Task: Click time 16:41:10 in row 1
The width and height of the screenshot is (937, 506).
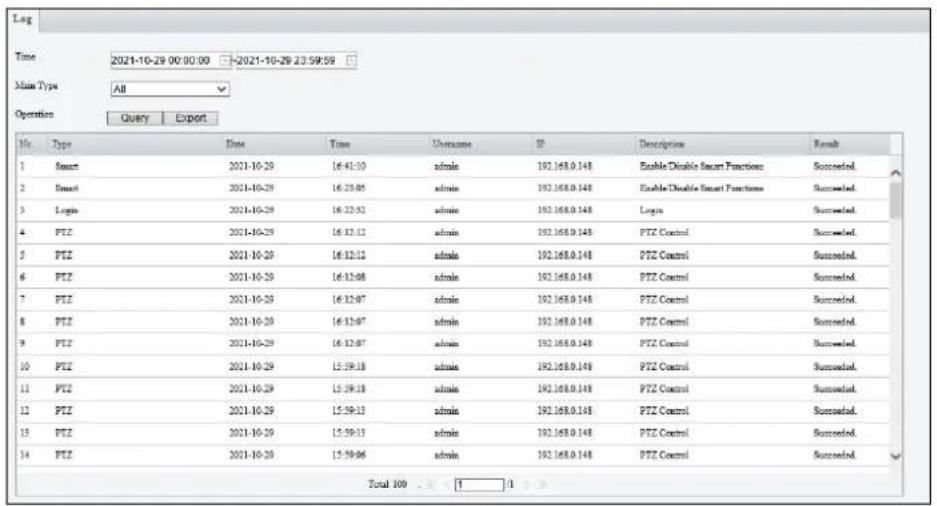Action: [x=349, y=166]
